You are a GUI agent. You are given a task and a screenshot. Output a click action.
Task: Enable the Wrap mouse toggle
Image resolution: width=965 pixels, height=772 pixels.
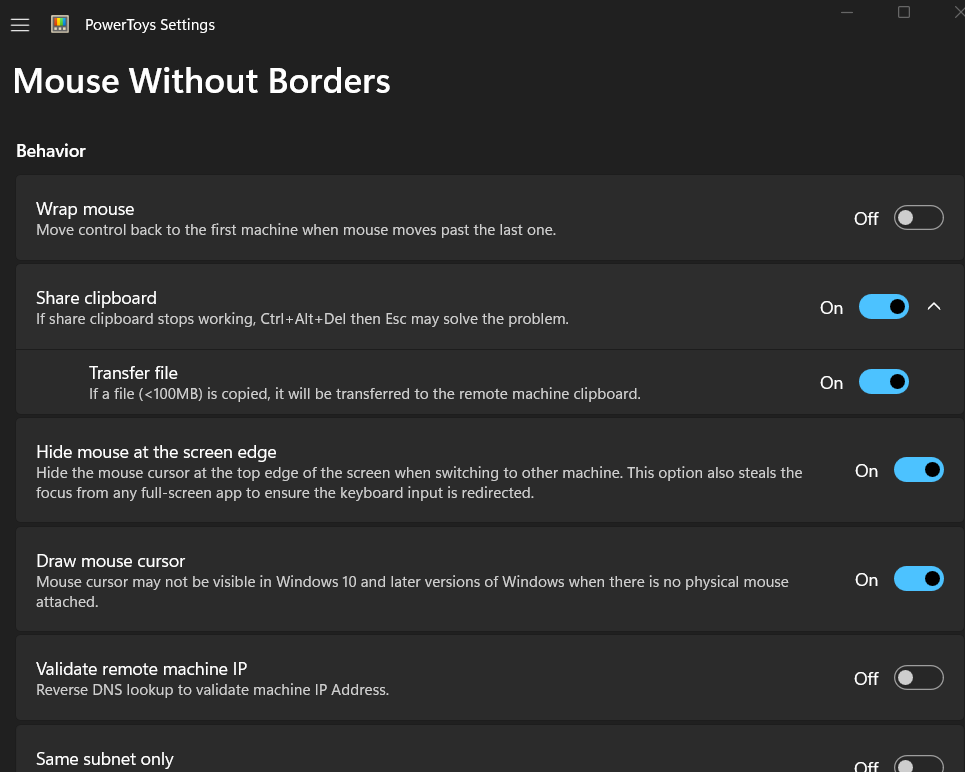point(918,218)
